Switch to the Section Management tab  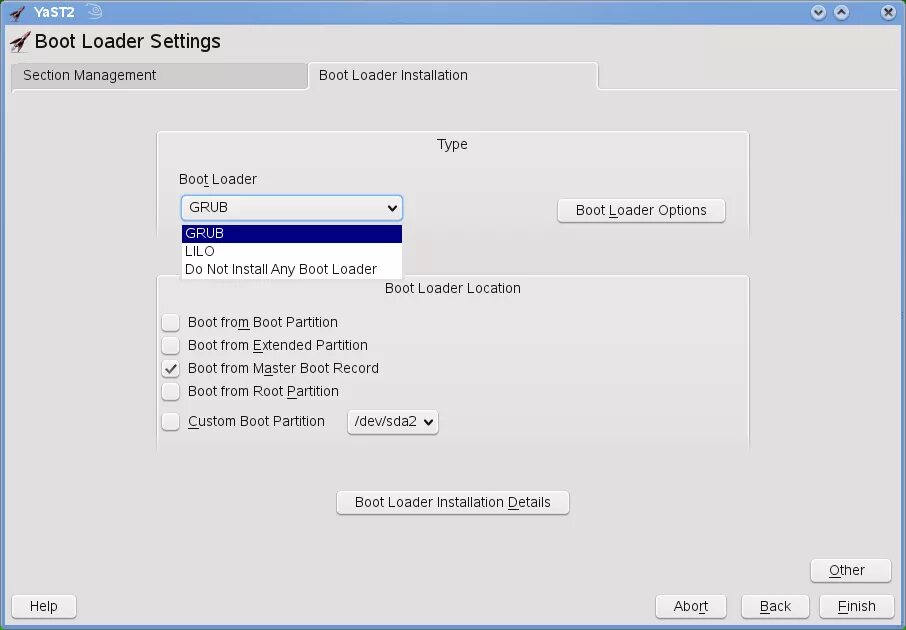[159, 76]
